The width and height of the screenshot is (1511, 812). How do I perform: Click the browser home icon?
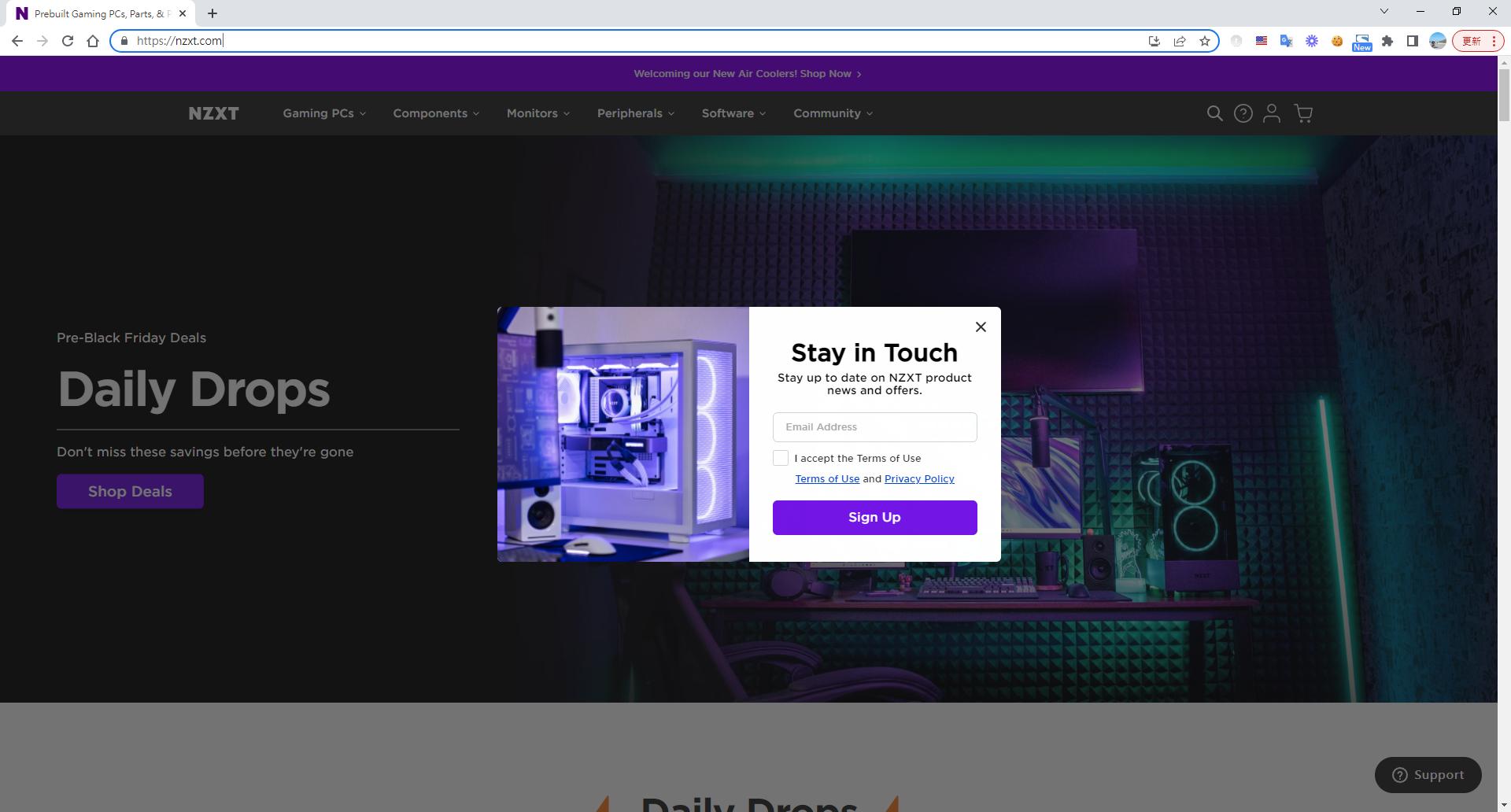[93, 41]
